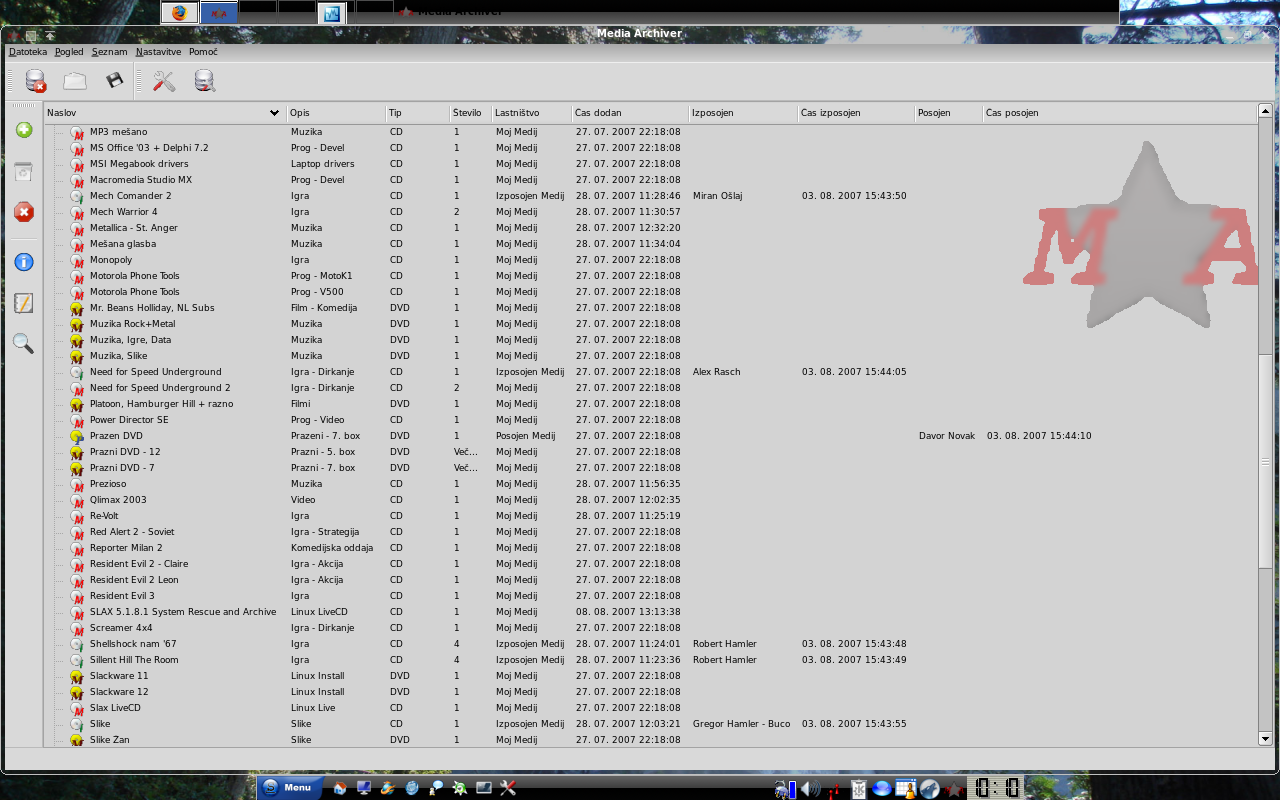This screenshot has height=800, width=1280.
Task: Click the DVD icon beside Muzika Rock+Metal
Action: click(x=77, y=324)
